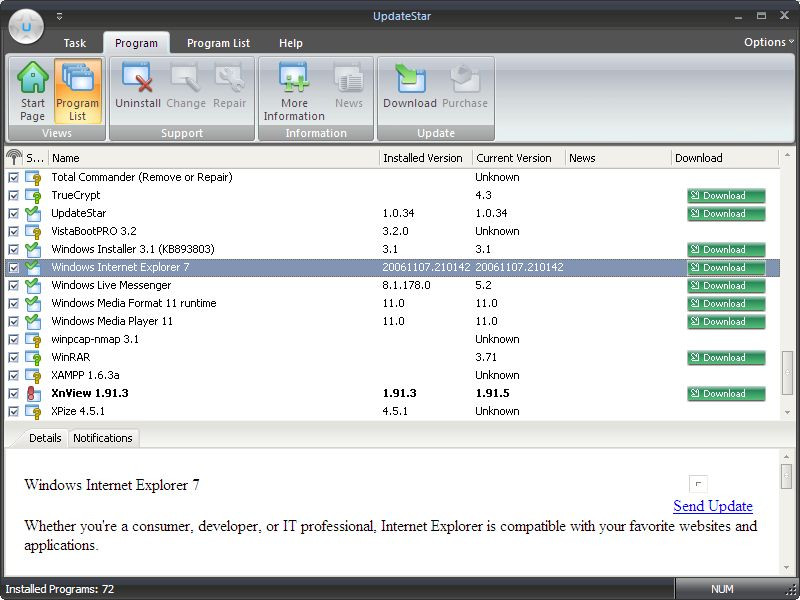This screenshot has width=800, height=600.
Task: Click the antenna status column icon
Action: click(x=14, y=158)
